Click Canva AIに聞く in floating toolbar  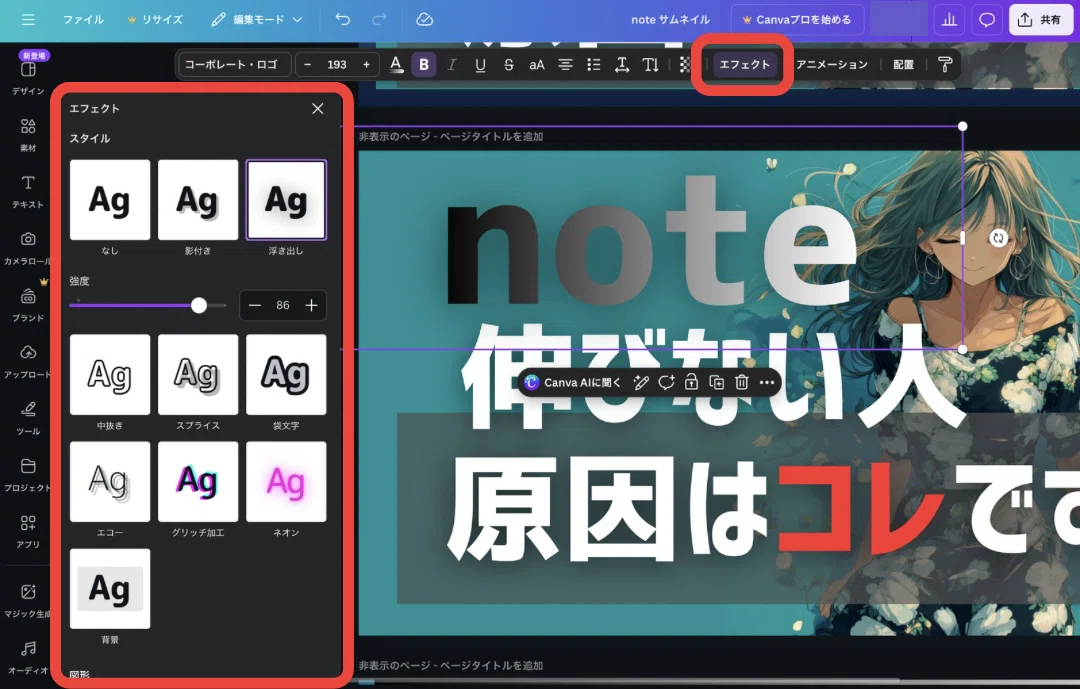point(572,382)
